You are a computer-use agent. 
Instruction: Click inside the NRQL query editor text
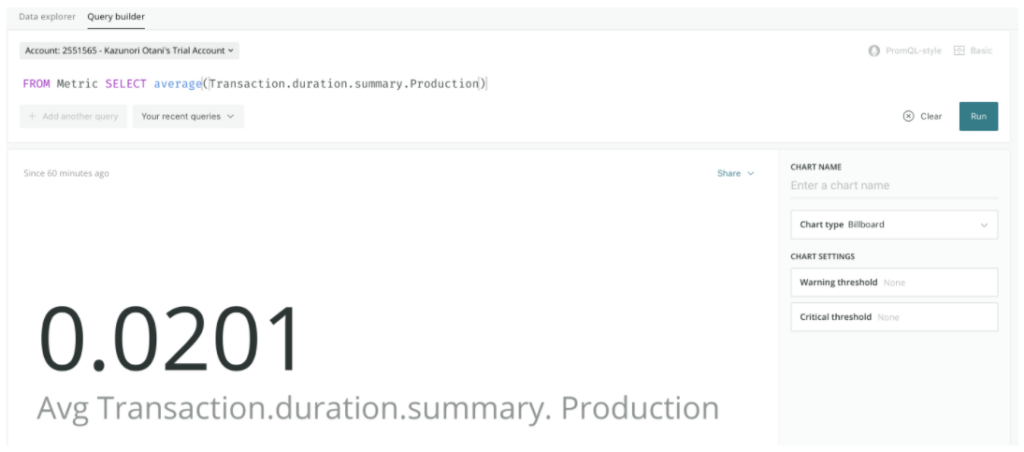coord(255,84)
